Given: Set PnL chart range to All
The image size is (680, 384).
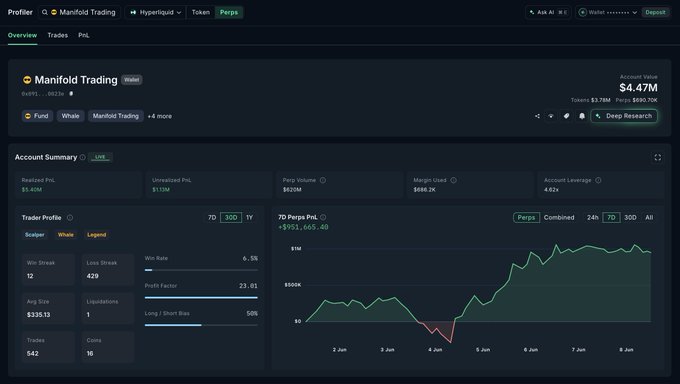Looking at the screenshot, I should tap(649, 217).
